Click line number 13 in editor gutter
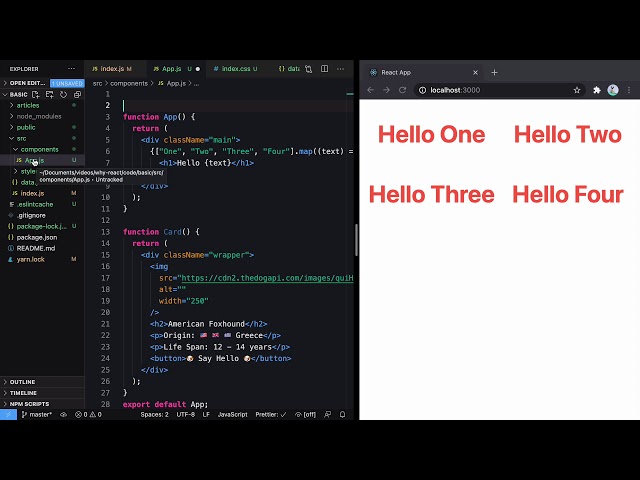 coord(105,232)
